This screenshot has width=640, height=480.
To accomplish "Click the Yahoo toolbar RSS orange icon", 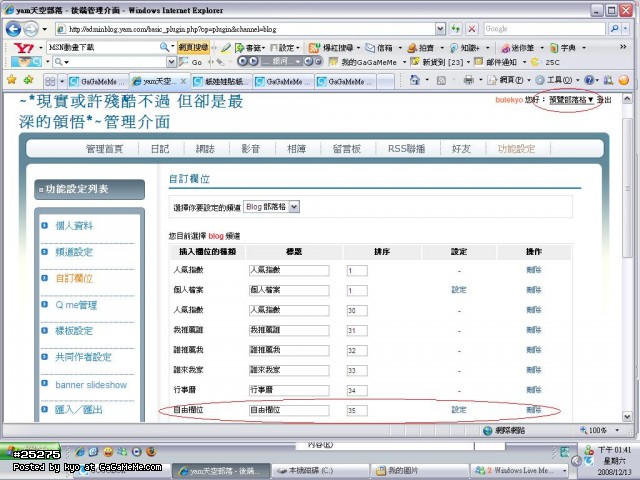I will 313,48.
